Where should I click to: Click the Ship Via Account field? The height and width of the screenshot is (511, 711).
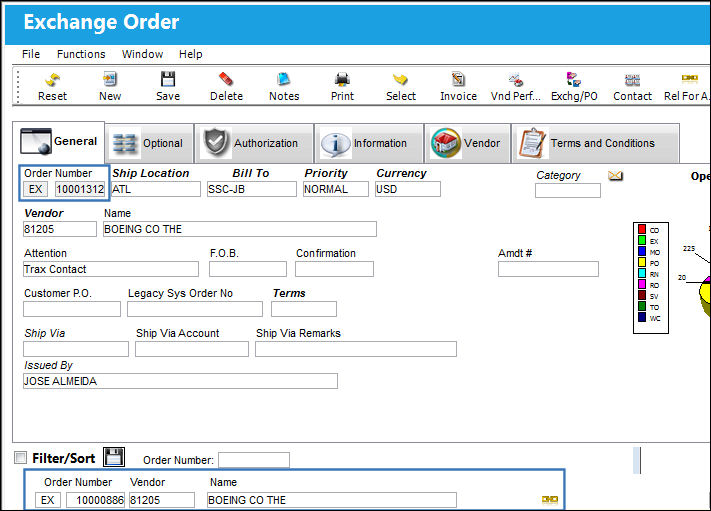[x=192, y=349]
